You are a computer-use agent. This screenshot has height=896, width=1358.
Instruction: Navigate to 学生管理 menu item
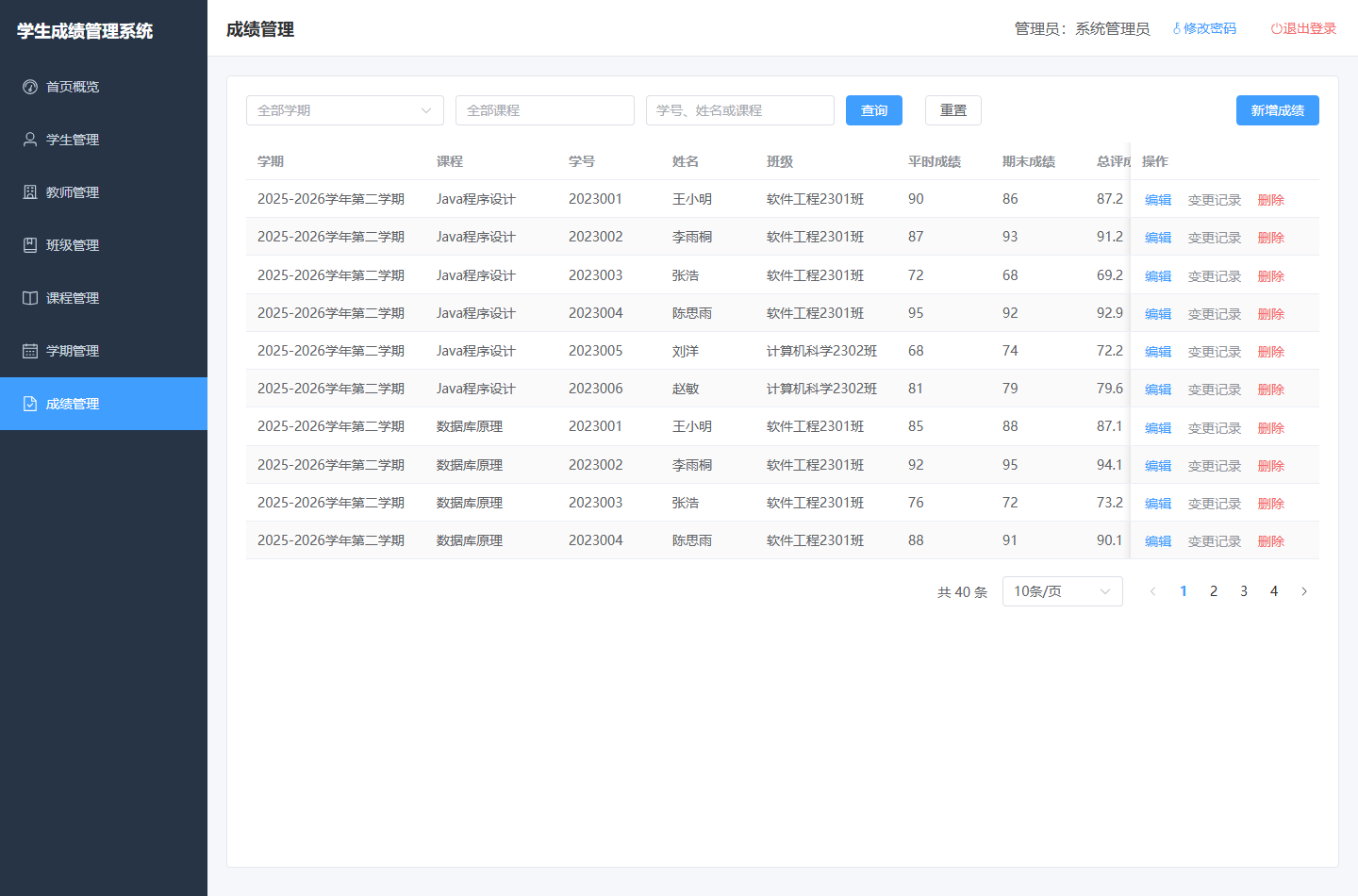[x=104, y=140]
